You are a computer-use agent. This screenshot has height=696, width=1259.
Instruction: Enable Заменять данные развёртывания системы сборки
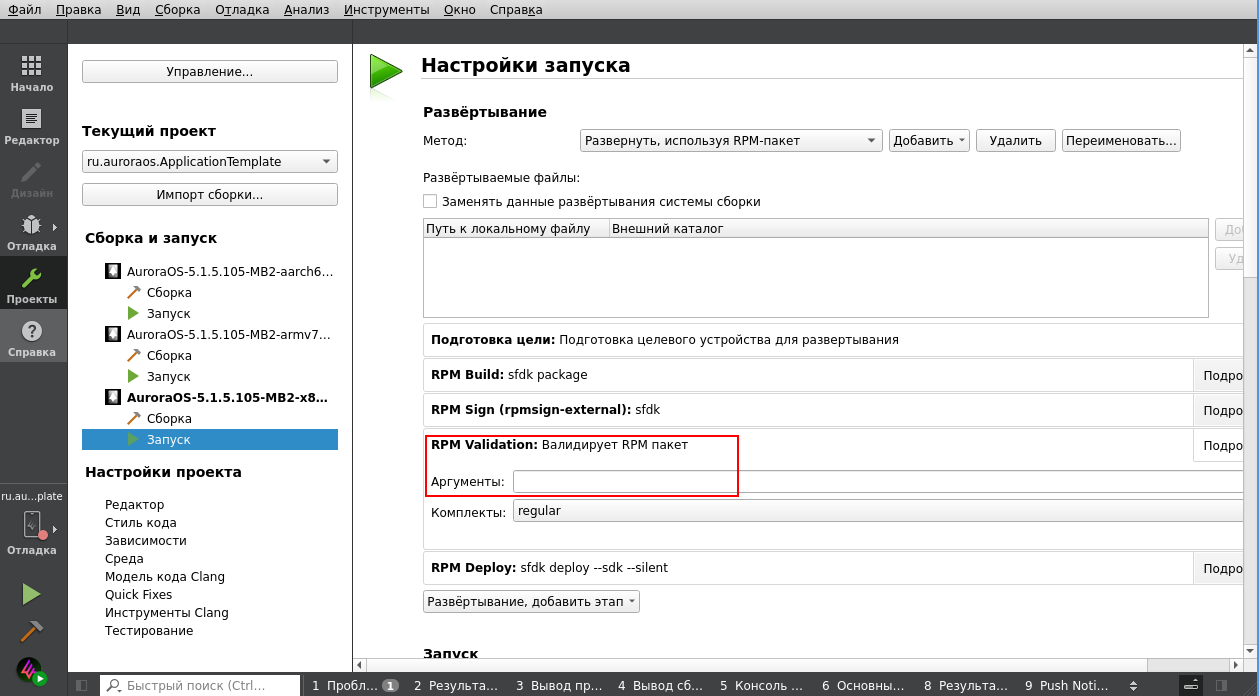(x=430, y=200)
